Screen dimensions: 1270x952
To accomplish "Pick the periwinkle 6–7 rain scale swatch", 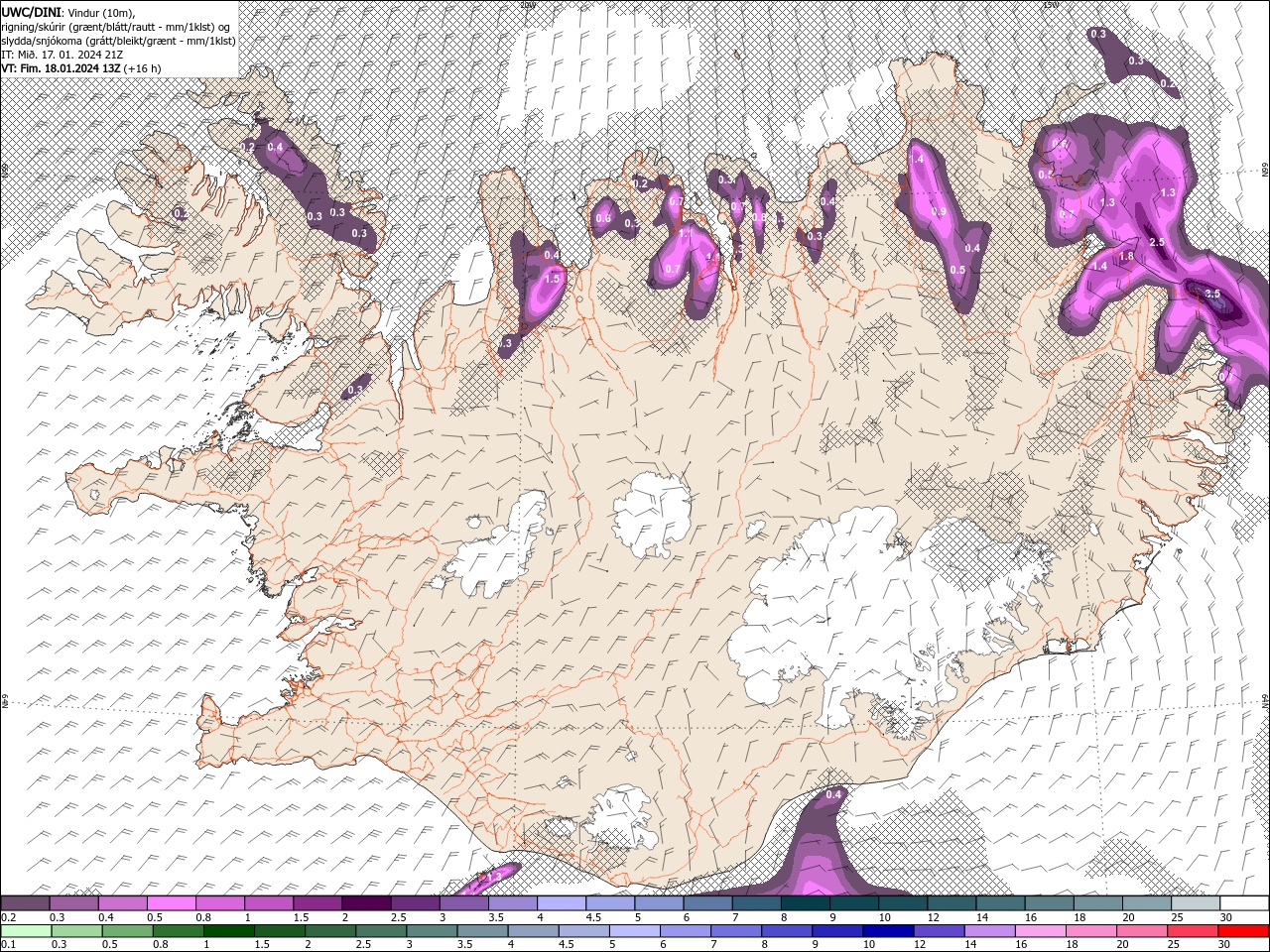I will click(686, 931).
